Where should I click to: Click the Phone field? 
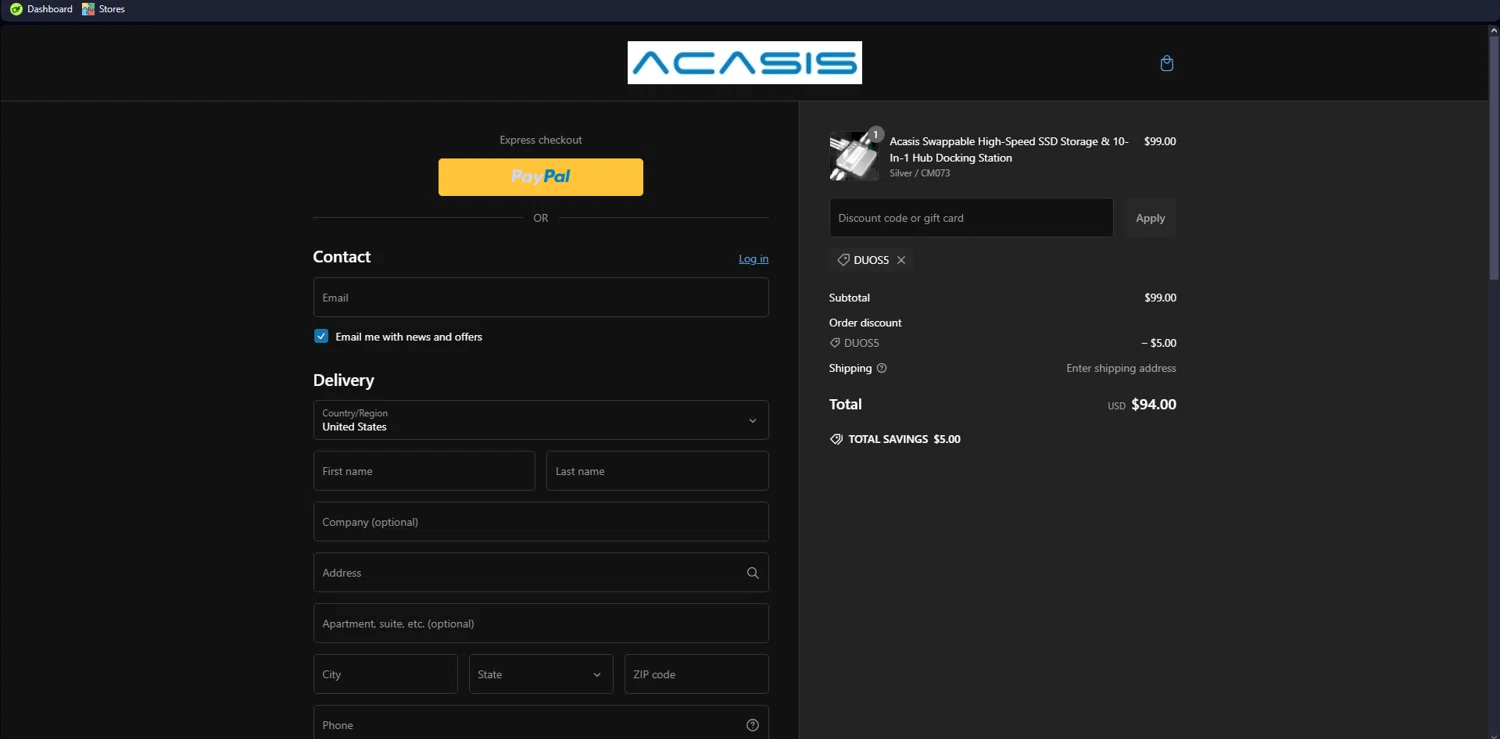pyautogui.click(x=540, y=725)
